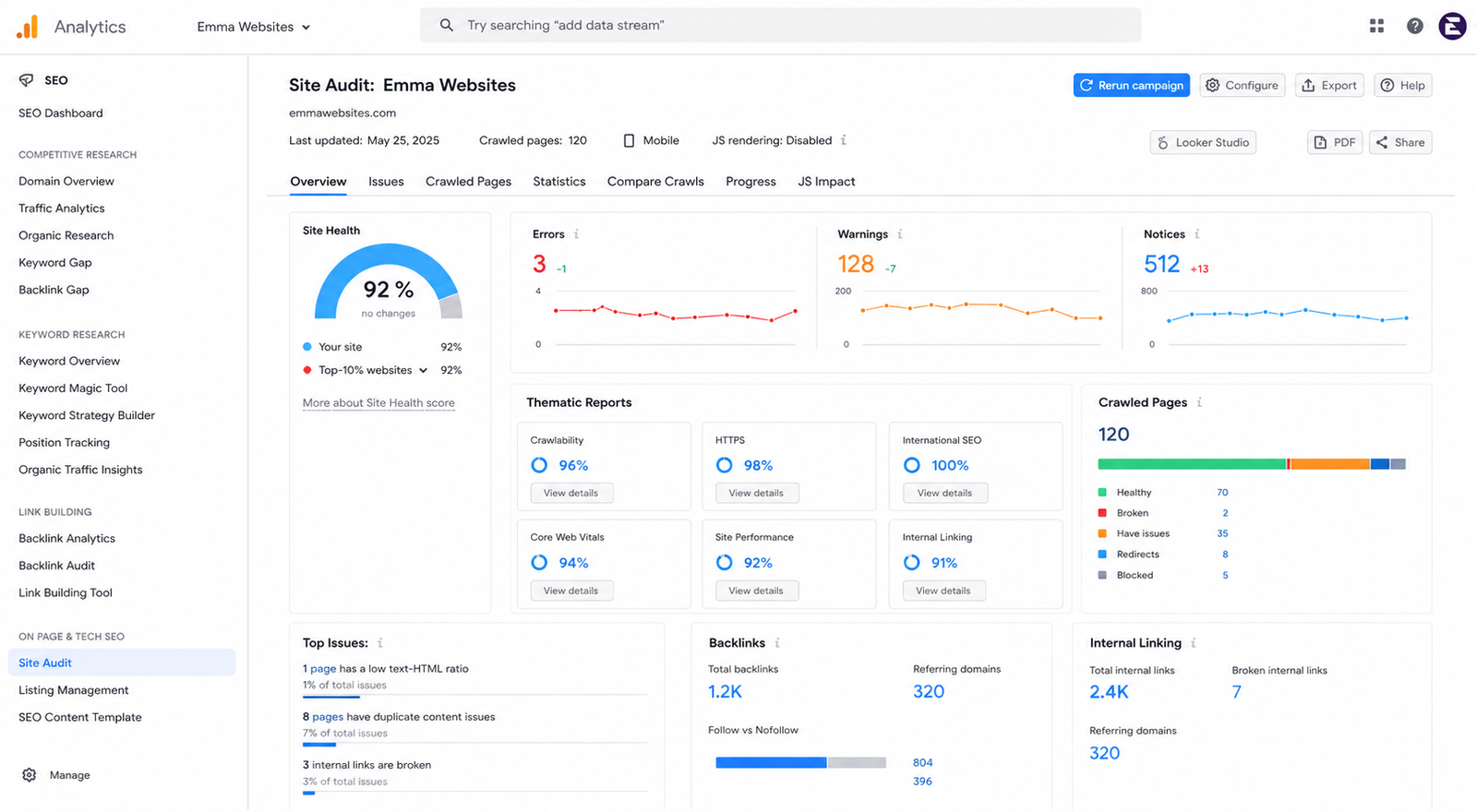The height and width of the screenshot is (812, 1477).
Task: Click the '1 page' issue link
Action: [319, 669]
